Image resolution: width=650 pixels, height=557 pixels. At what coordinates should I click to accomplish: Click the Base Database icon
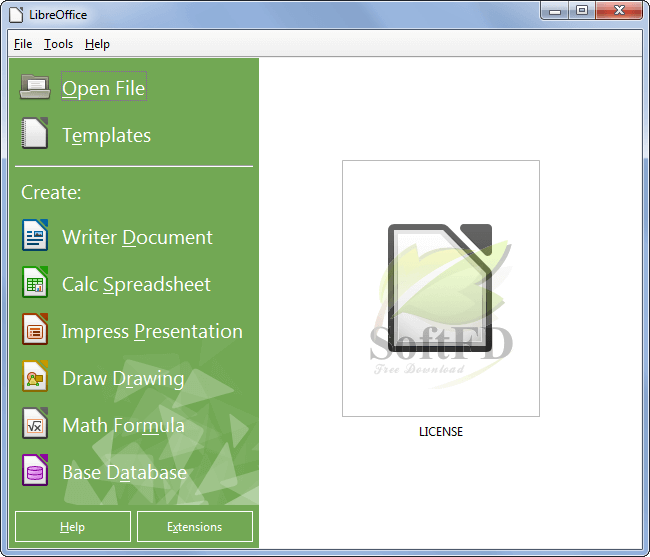click(35, 470)
